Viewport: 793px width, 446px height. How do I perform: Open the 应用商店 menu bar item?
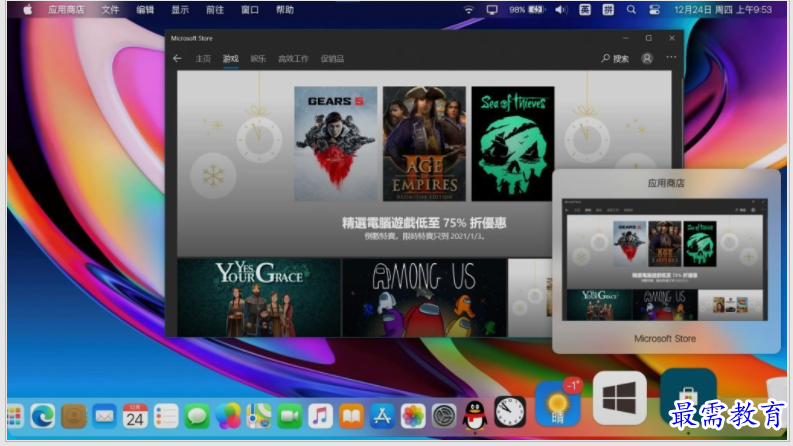click(x=66, y=10)
